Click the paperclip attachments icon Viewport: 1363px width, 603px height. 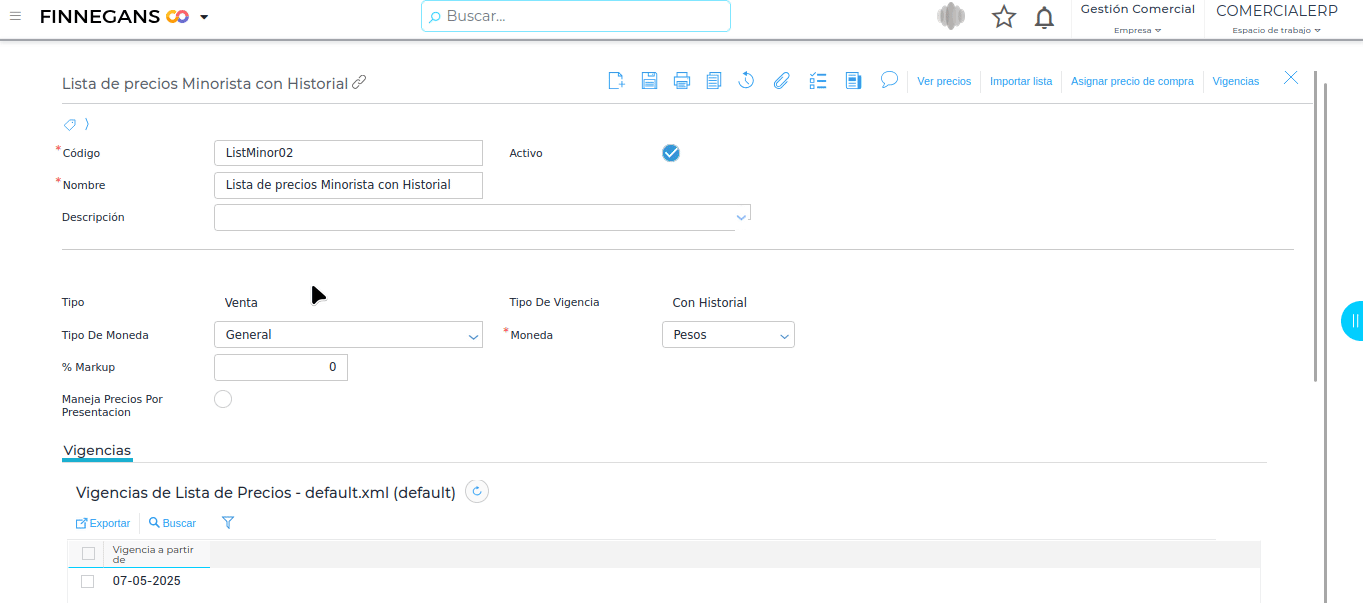click(x=781, y=81)
